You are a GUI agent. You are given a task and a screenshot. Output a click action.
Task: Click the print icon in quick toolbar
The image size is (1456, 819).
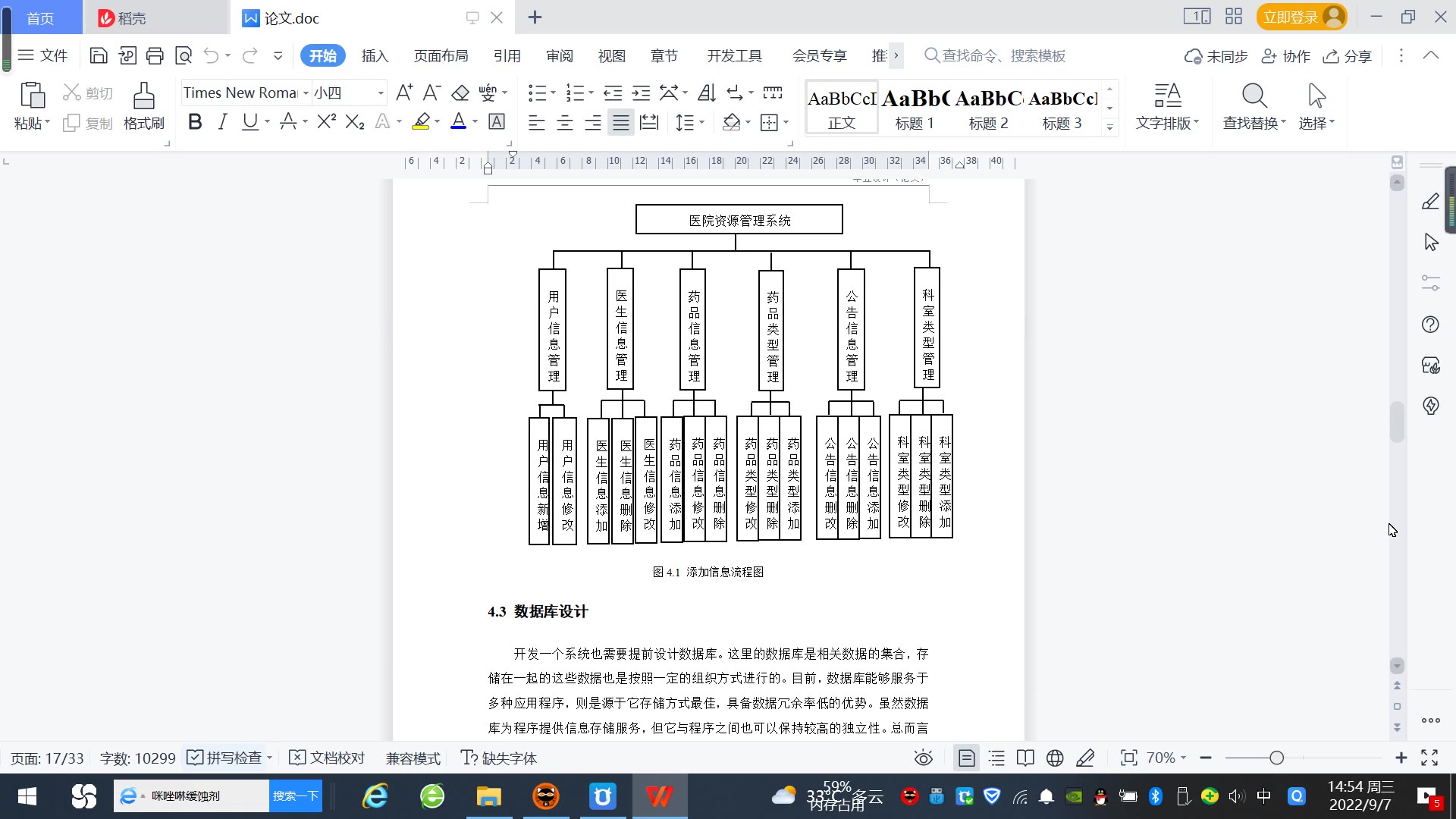tap(155, 55)
